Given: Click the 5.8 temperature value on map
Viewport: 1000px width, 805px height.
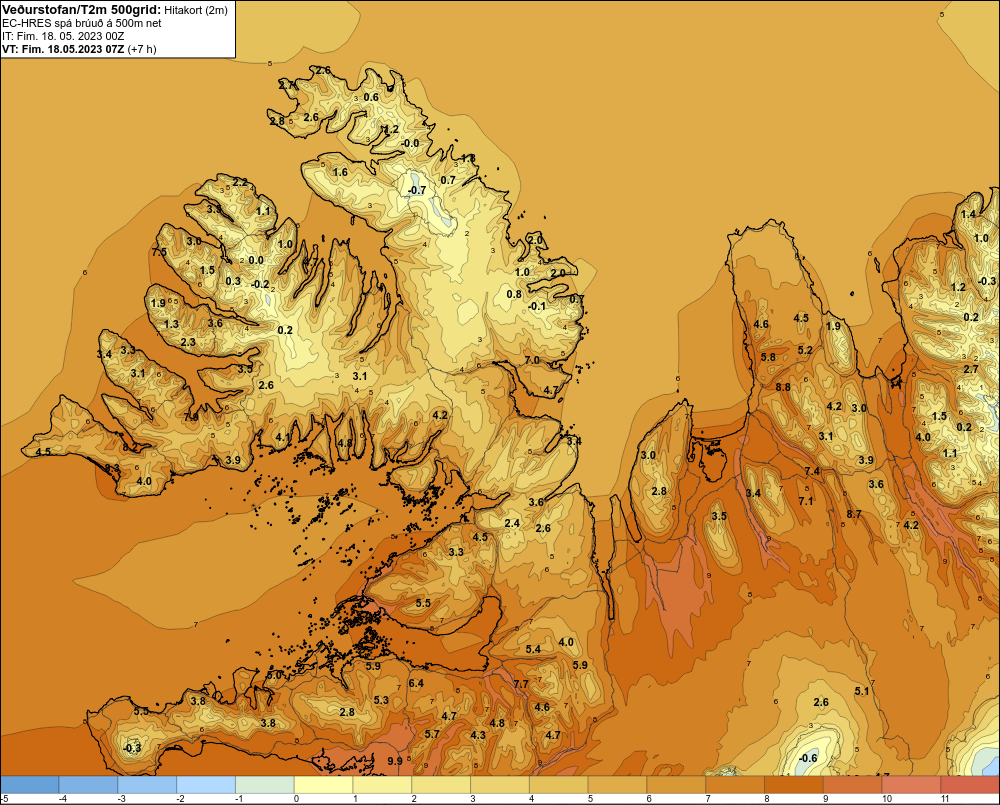Looking at the screenshot, I should (768, 357).
